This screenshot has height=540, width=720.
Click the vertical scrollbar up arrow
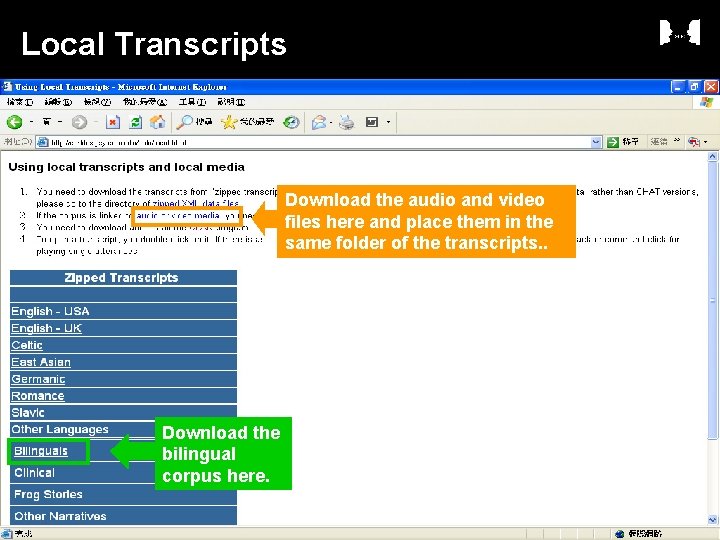coord(712,157)
